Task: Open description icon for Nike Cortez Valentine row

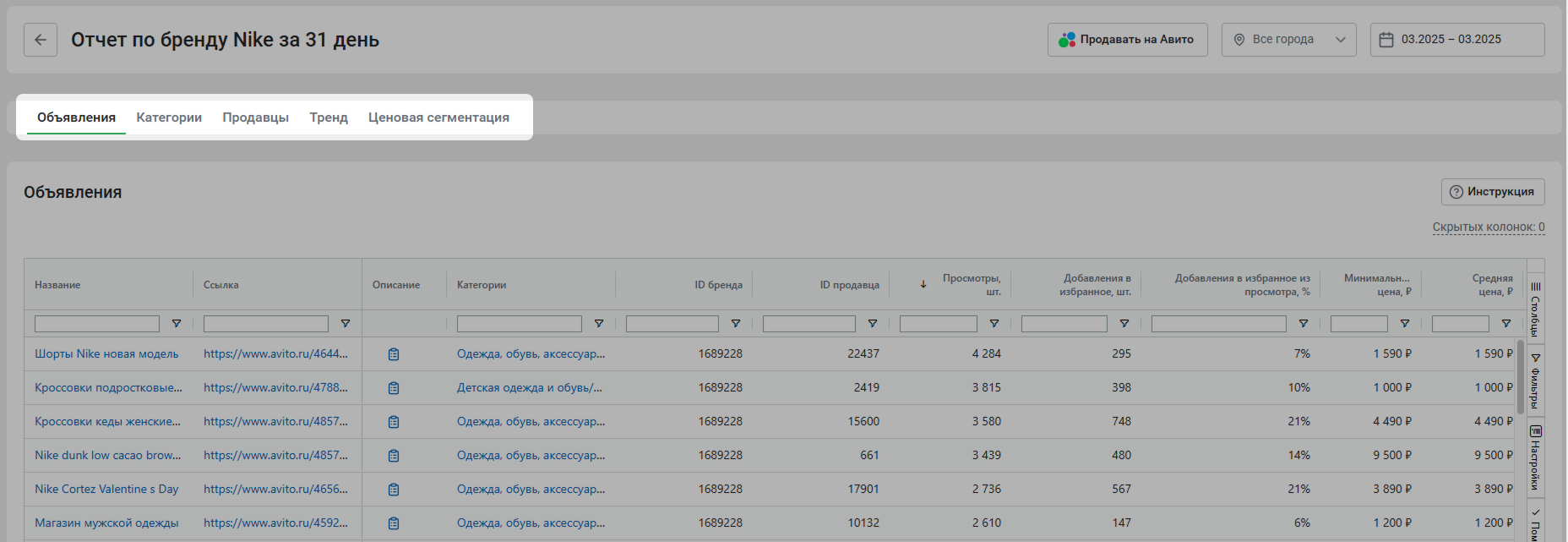Action: (394, 490)
